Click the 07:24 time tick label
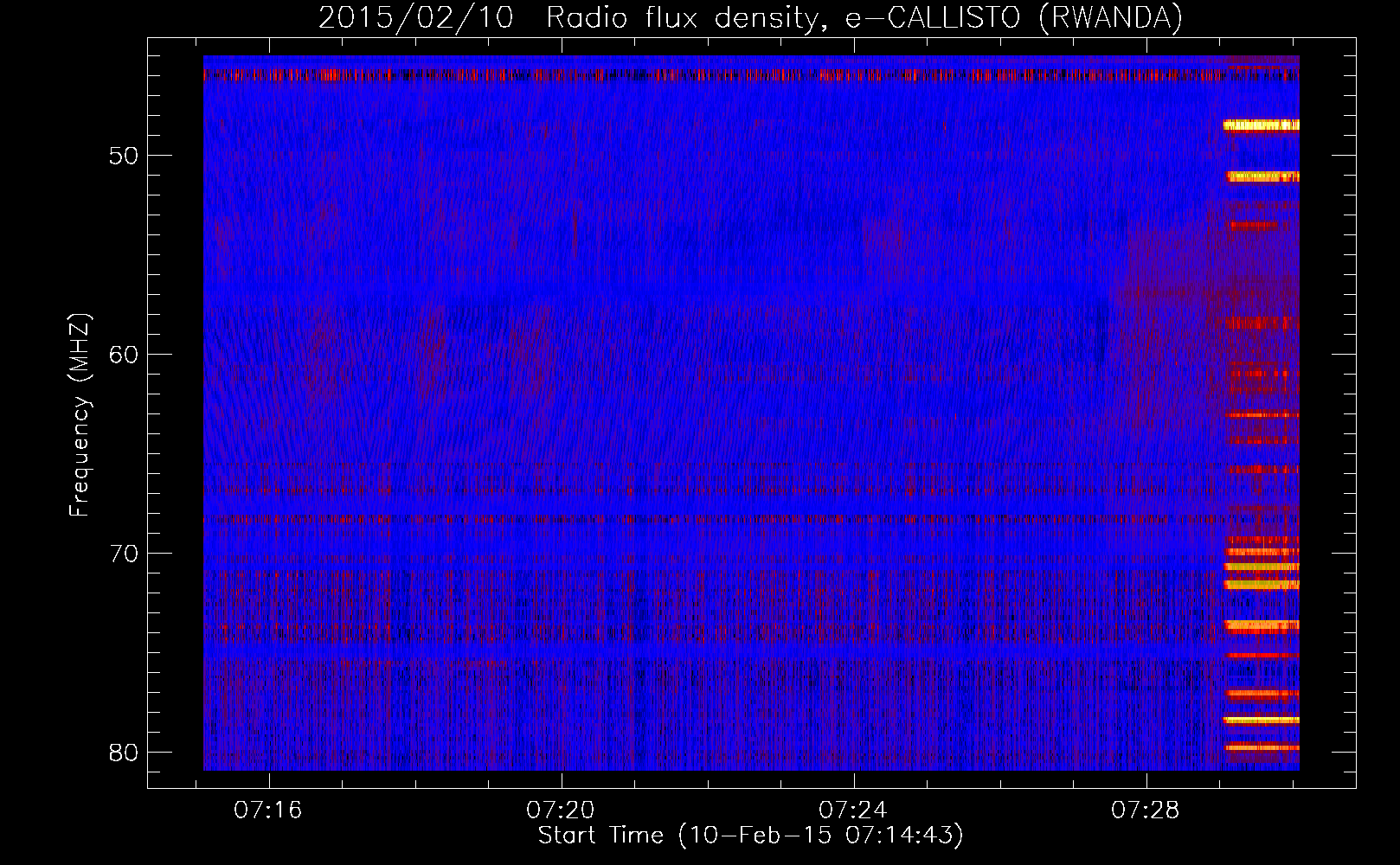The width and height of the screenshot is (1400, 865). (x=853, y=811)
